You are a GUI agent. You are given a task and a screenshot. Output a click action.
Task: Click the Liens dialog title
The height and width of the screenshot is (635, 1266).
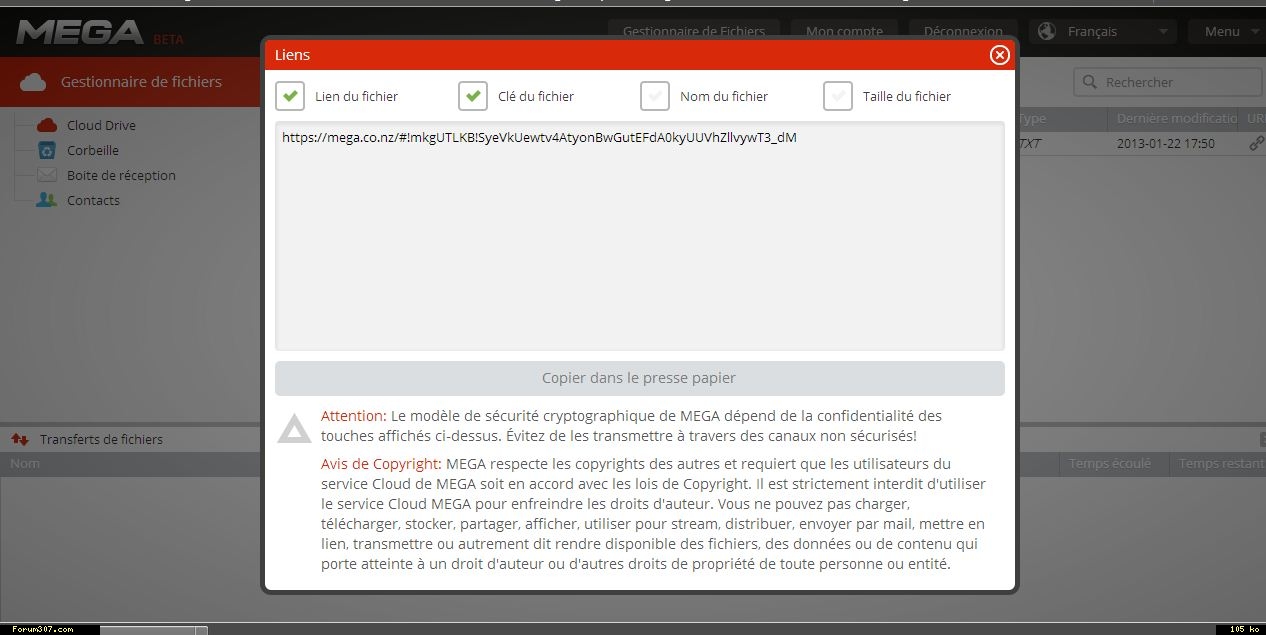292,55
